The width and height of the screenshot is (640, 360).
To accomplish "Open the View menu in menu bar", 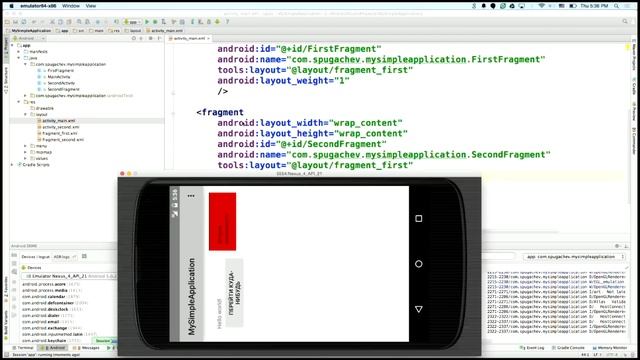I will click(x=91, y=6).
